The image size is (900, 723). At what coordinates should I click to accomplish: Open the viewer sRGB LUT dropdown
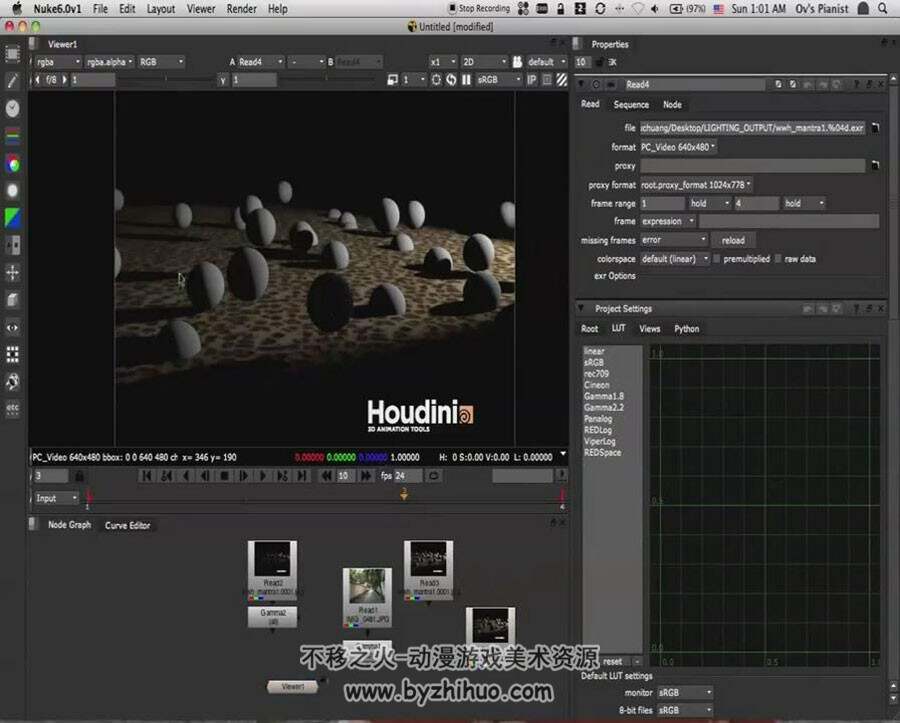[499, 80]
